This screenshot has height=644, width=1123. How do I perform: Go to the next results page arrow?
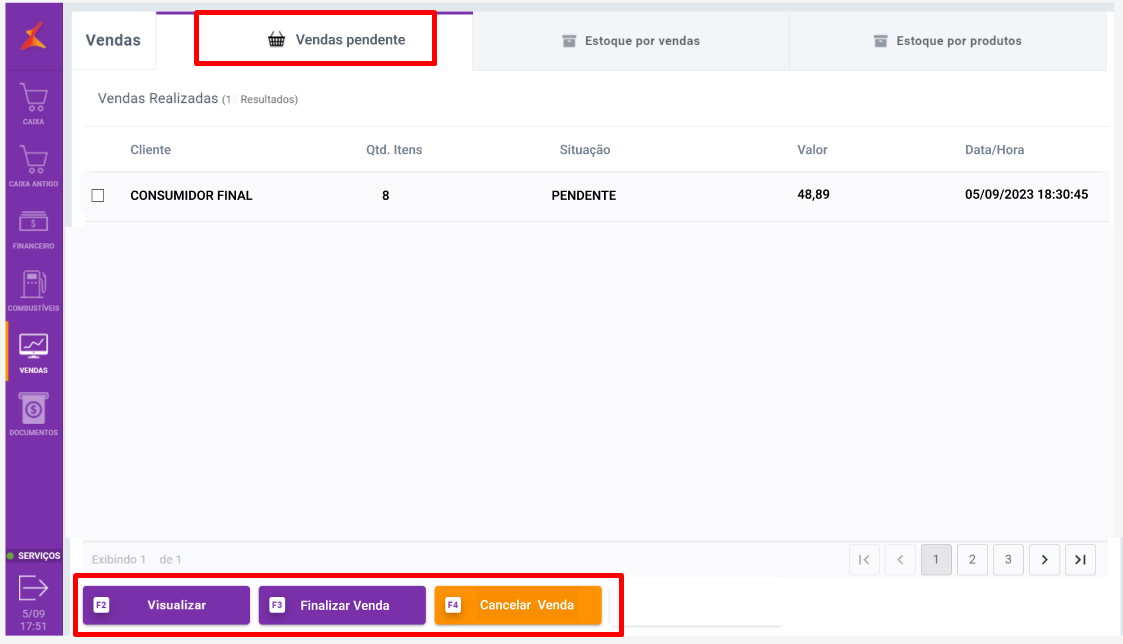(x=1044, y=560)
